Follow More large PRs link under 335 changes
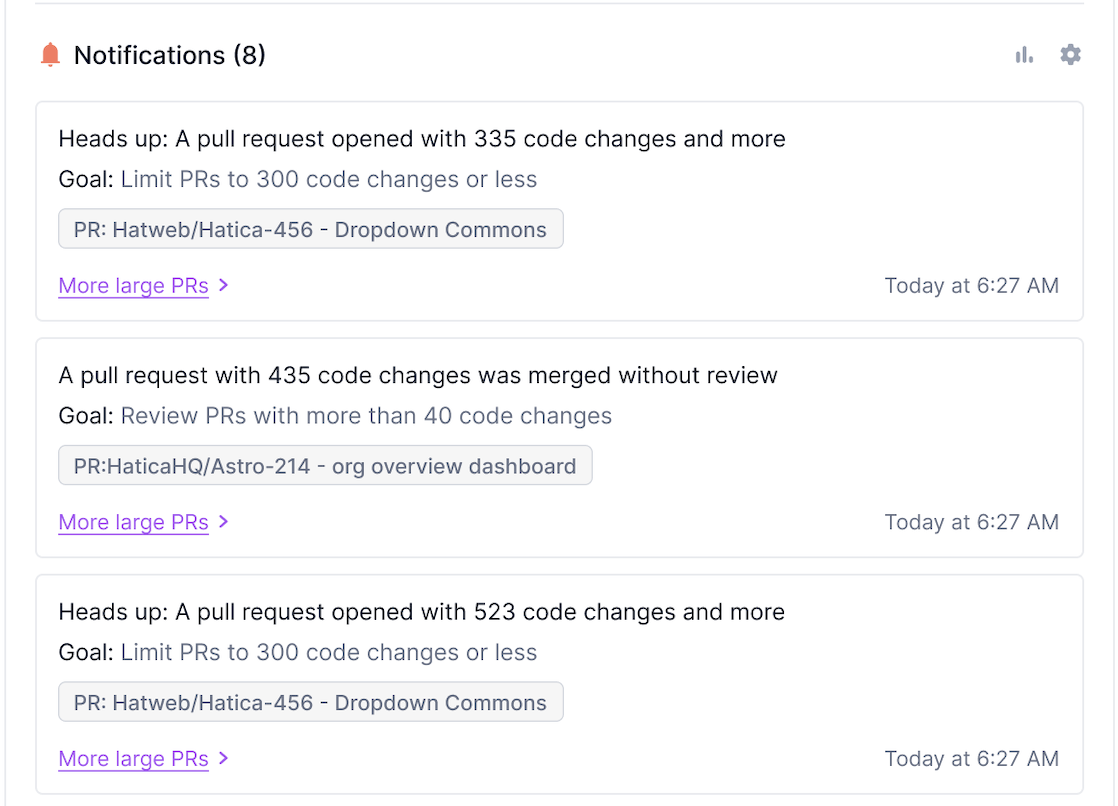 point(133,286)
